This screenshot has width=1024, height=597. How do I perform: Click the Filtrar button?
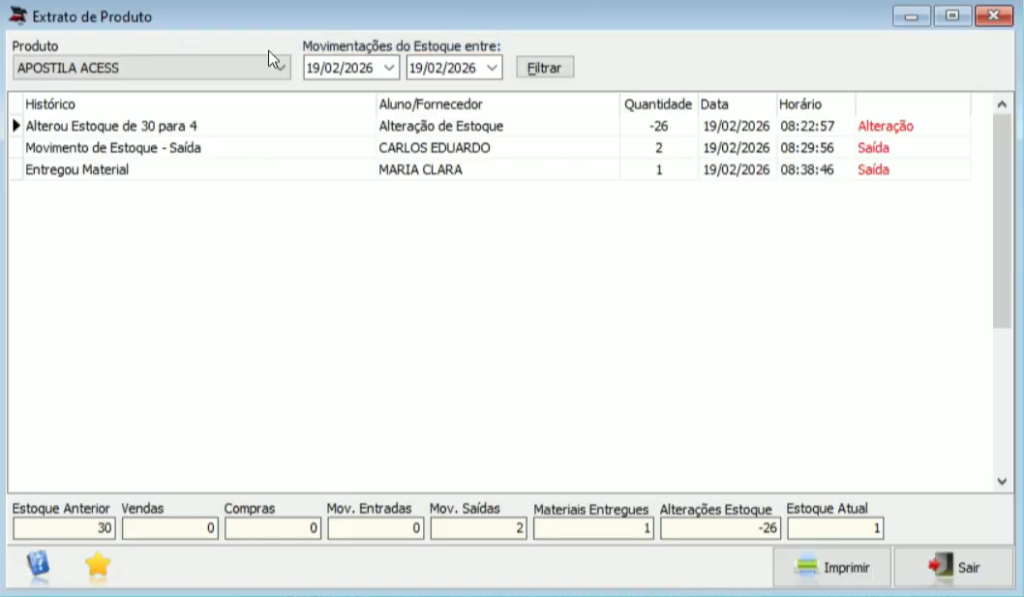click(x=545, y=68)
